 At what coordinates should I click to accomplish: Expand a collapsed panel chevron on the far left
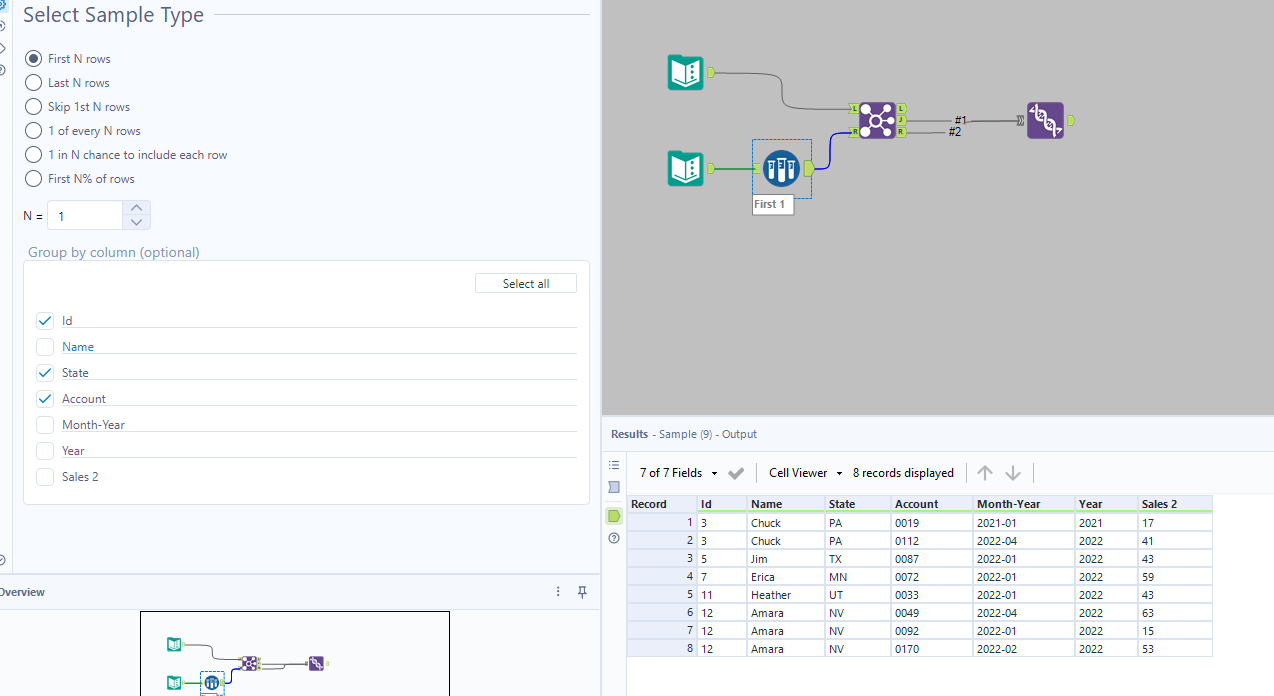click(4, 47)
